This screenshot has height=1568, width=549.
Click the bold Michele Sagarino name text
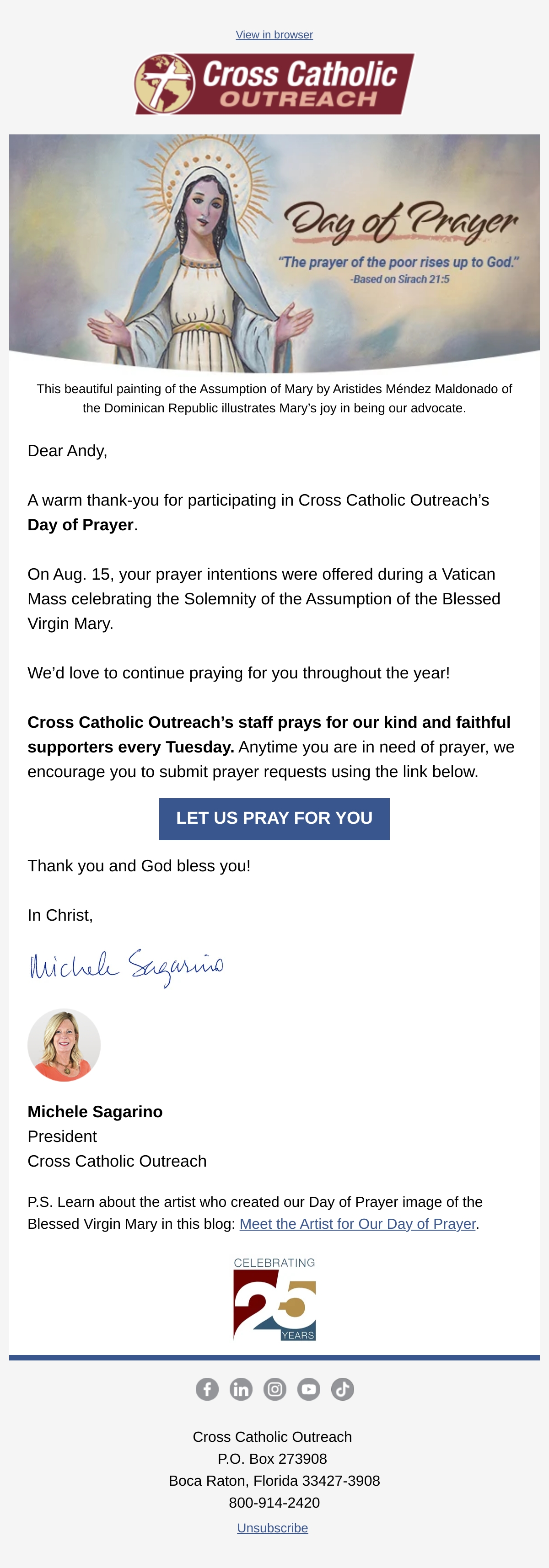[x=95, y=1111]
